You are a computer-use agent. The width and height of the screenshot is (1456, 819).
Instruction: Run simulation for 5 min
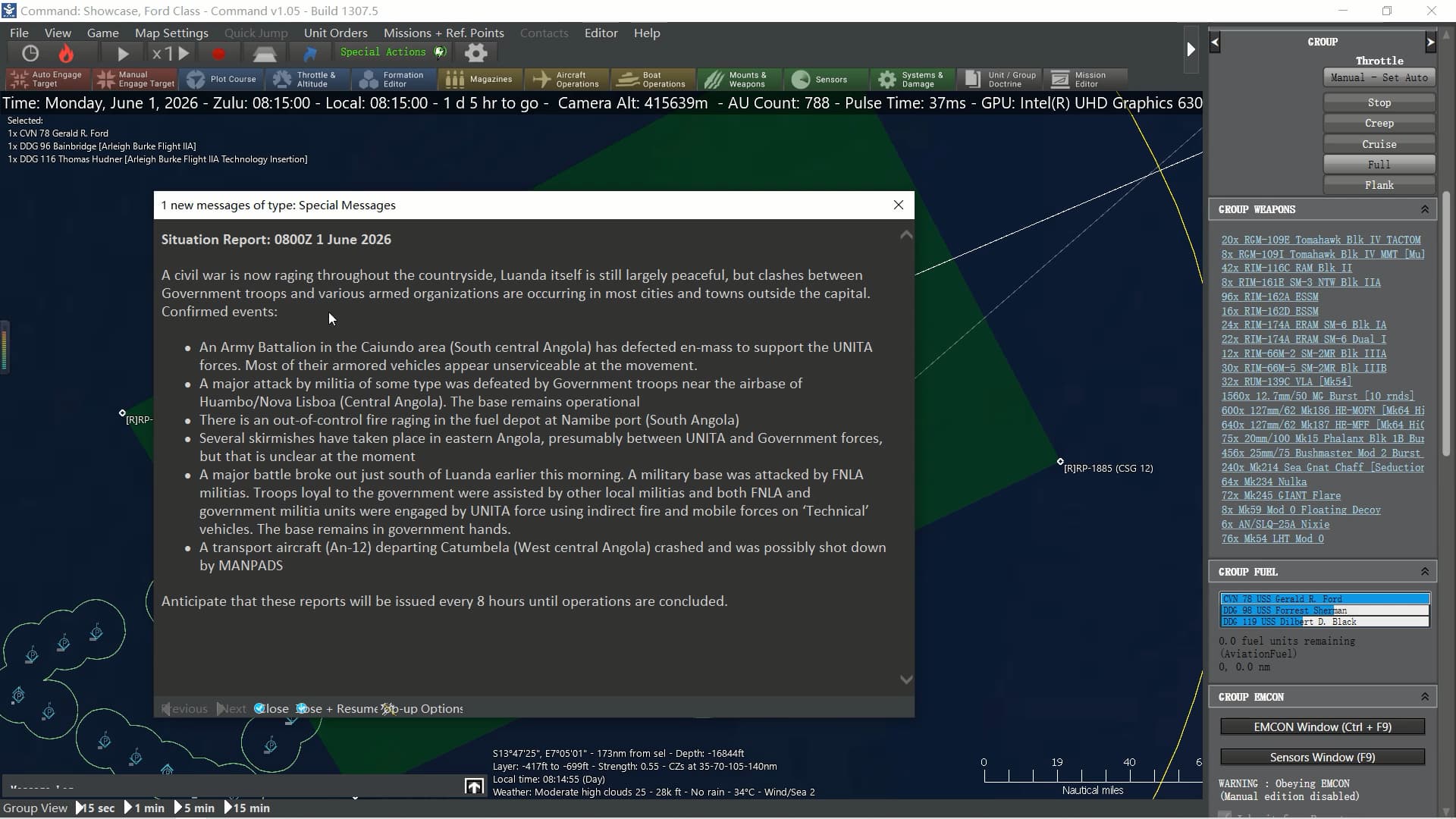point(194,808)
